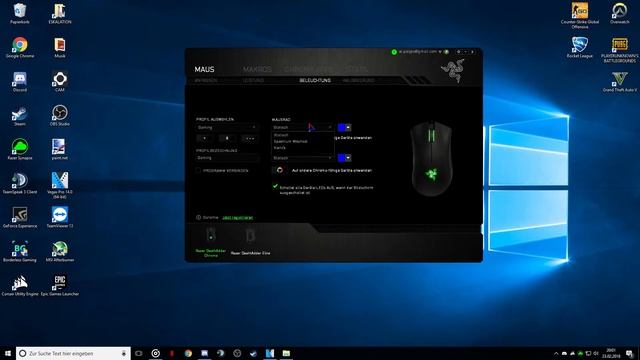Open Counter-Strike Global Offensive shortcut
Screen dimensions: 640x360
pyautogui.click(x=580, y=16)
